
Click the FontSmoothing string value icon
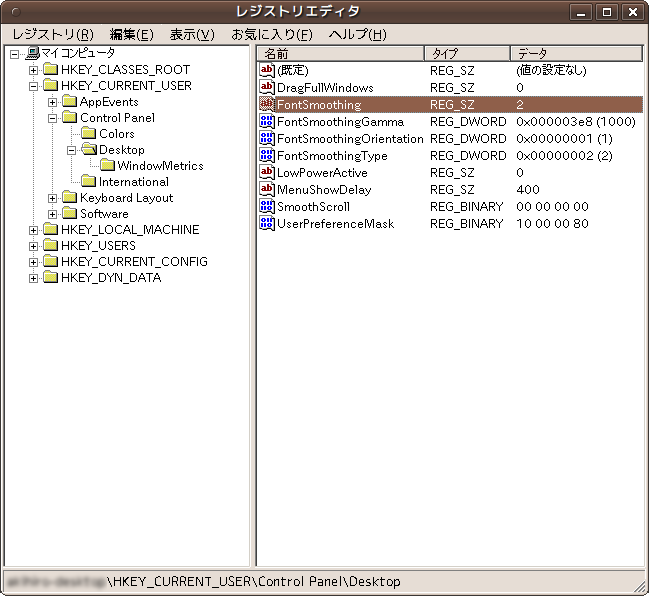(x=267, y=104)
